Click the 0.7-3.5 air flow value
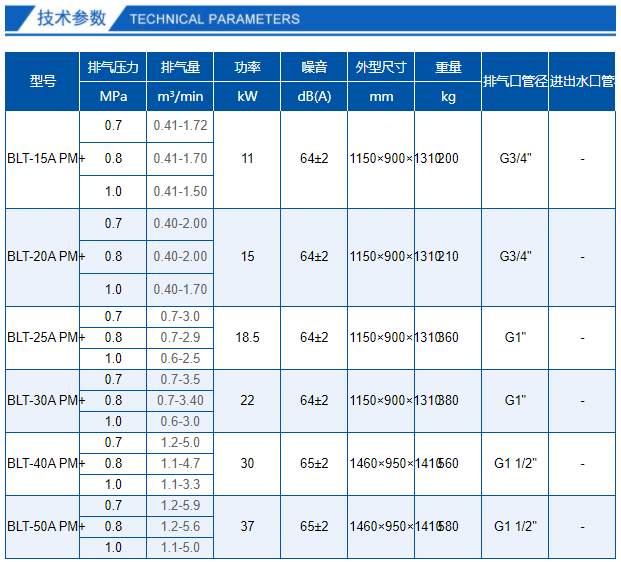 pos(180,379)
